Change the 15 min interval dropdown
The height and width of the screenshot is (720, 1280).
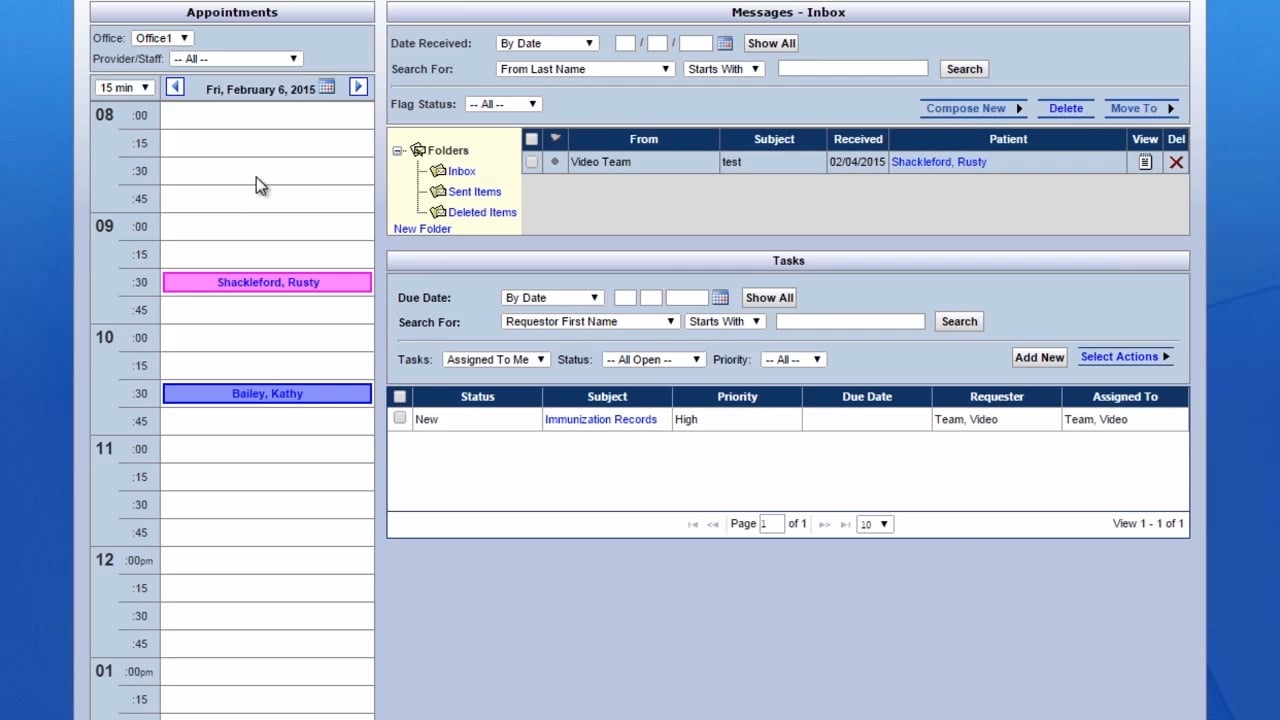(124, 88)
